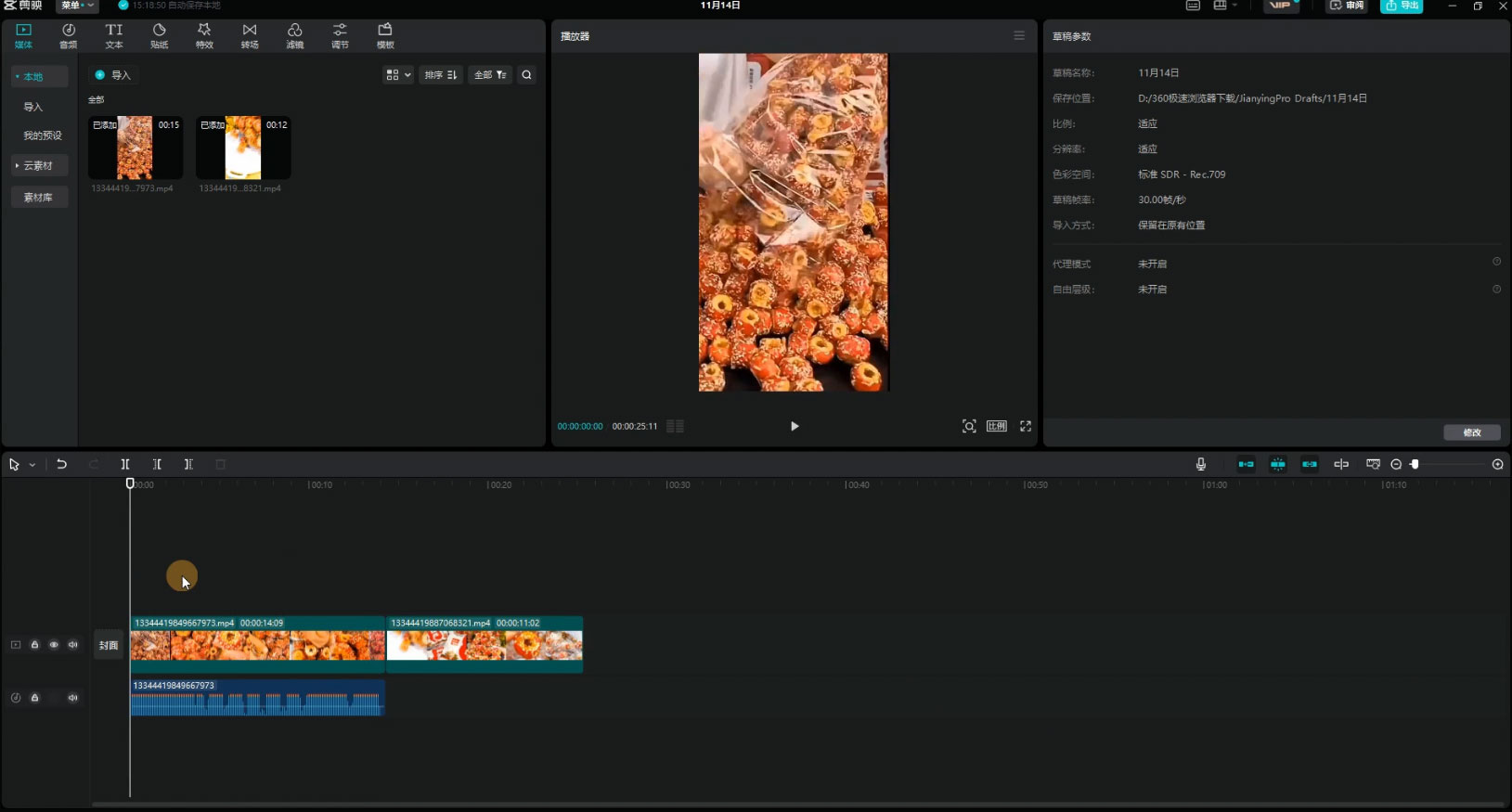
Task: Click the 修改 button in draft parameters
Action: point(1472,432)
